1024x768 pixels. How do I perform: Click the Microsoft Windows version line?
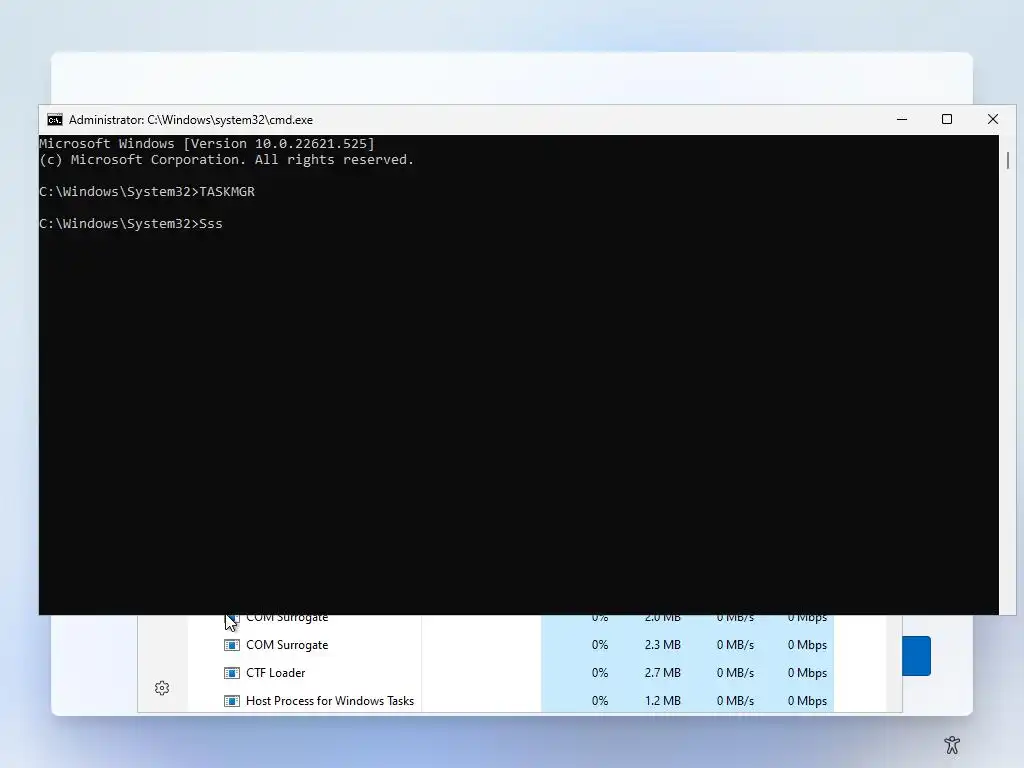[x=207, y=144]
